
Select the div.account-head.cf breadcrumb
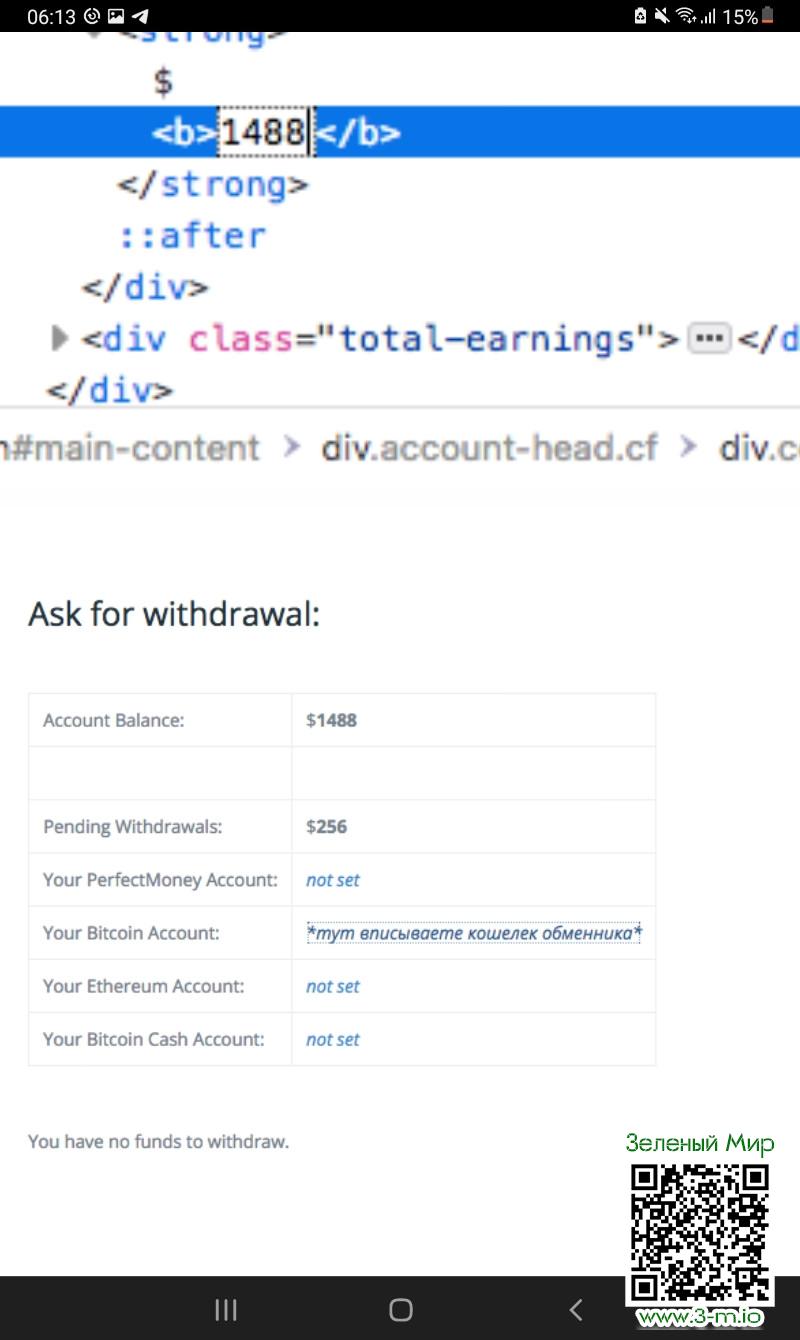click(x=489, y=448)
